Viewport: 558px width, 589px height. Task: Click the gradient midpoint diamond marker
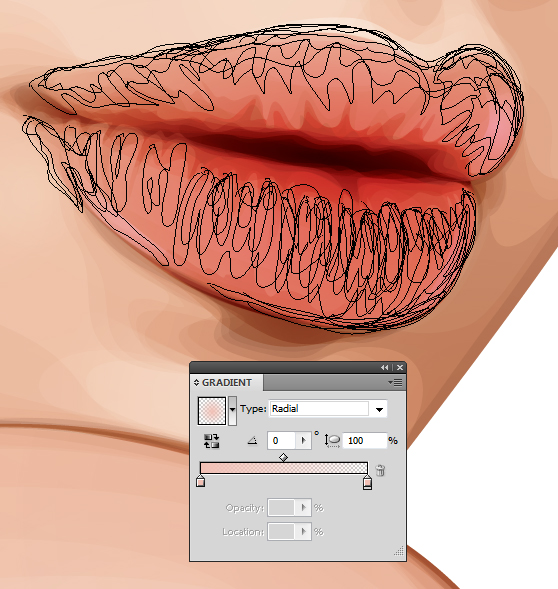[284, 457]
